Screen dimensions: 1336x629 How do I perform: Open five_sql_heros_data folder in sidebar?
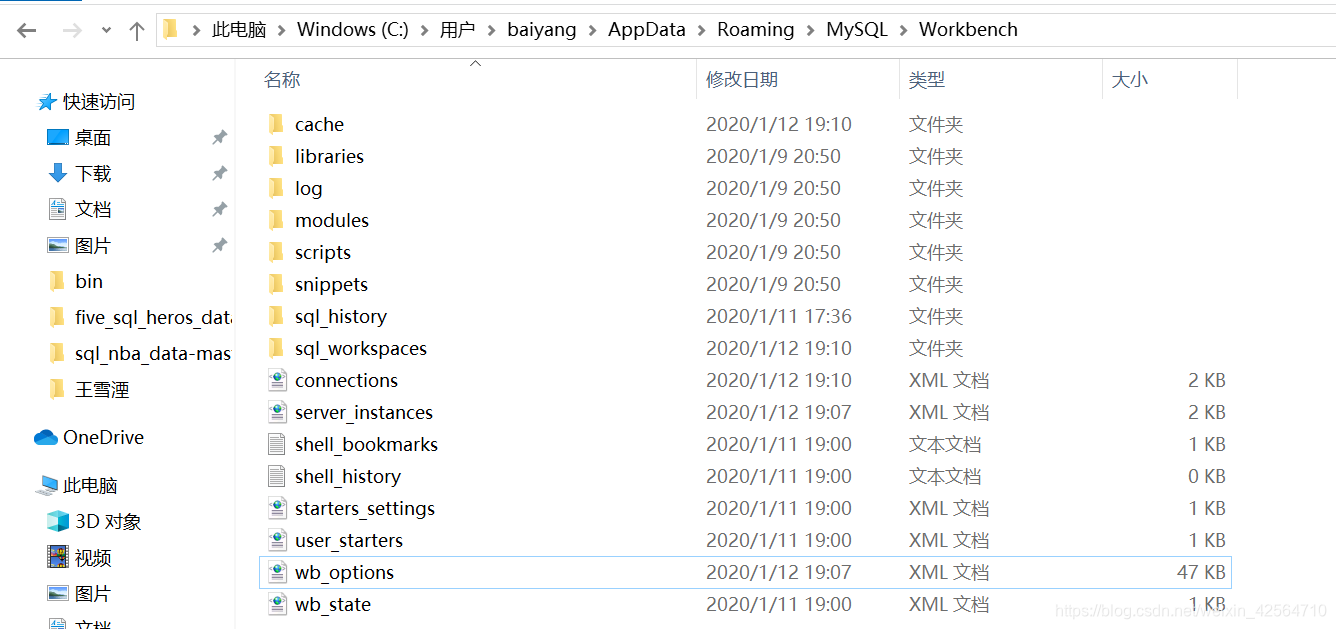[x=153, y=318]
